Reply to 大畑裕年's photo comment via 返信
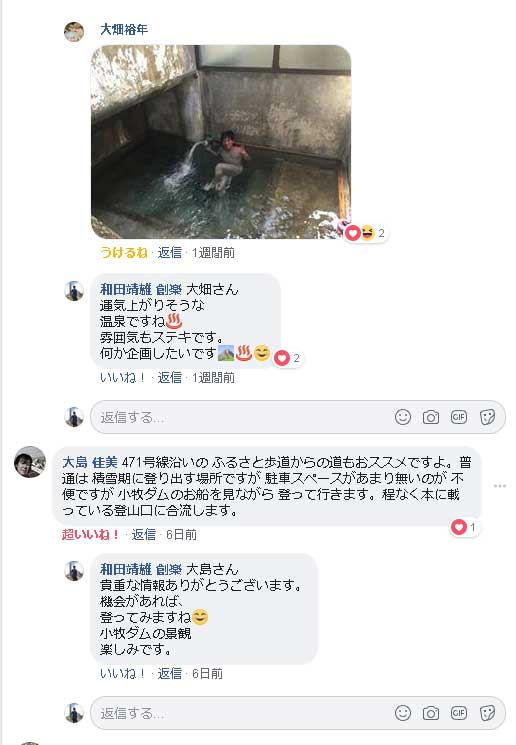Screen dimensions: 516x745 170,252
